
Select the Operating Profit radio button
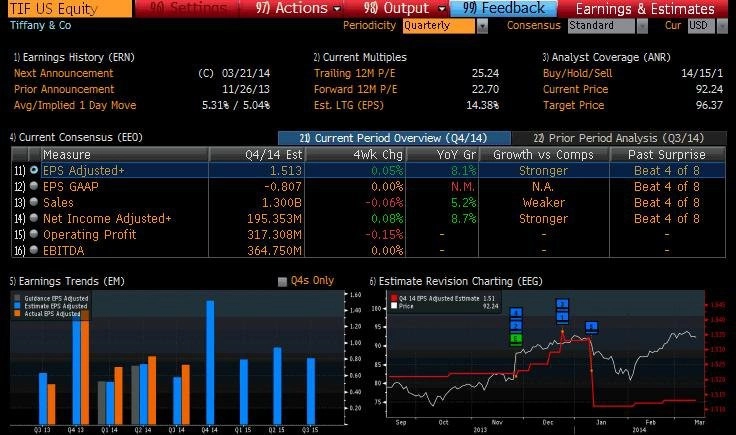click(34, 234)
